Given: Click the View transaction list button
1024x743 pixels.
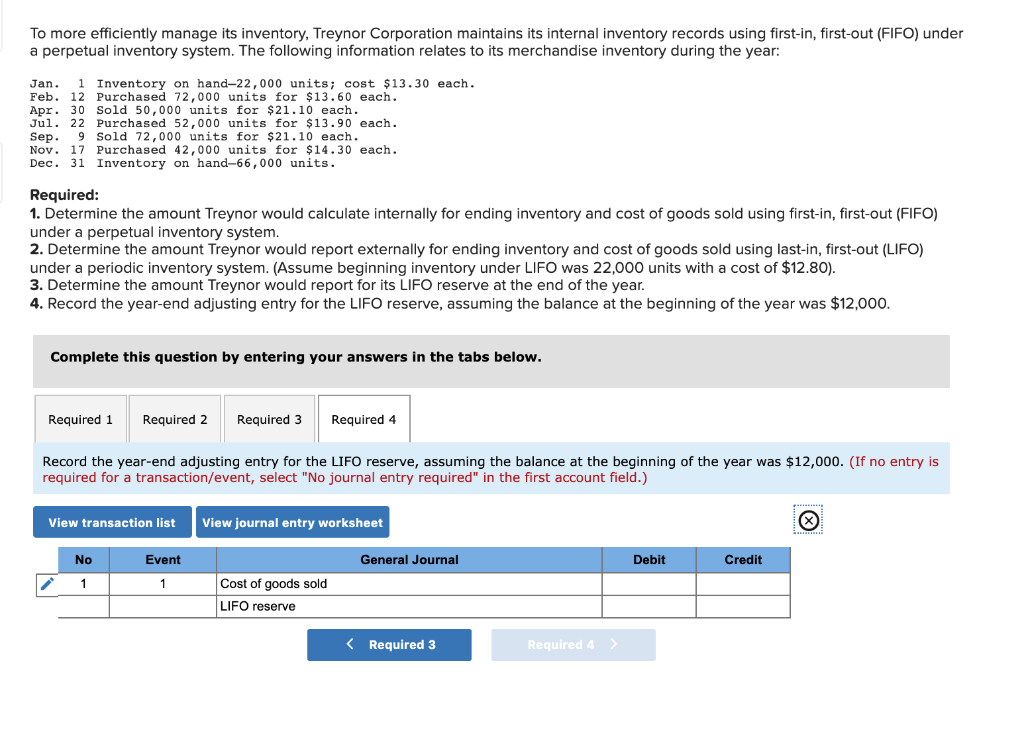Looking at the screenshot, I should (x=111, y=521).
